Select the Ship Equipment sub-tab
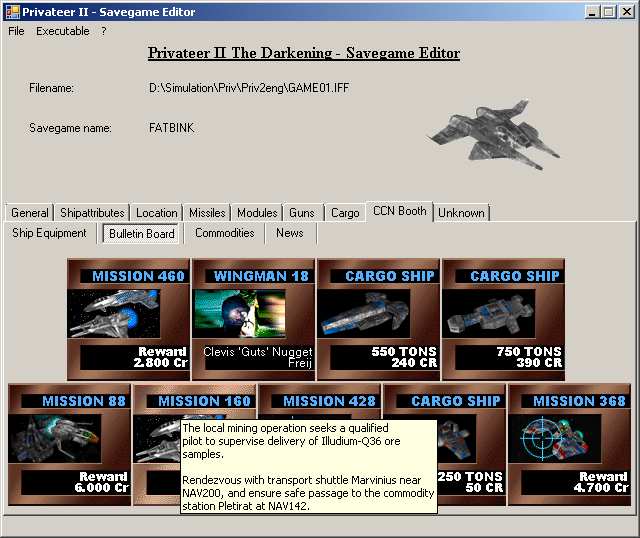This screenshot has height=538, width=640. (49, 233)
